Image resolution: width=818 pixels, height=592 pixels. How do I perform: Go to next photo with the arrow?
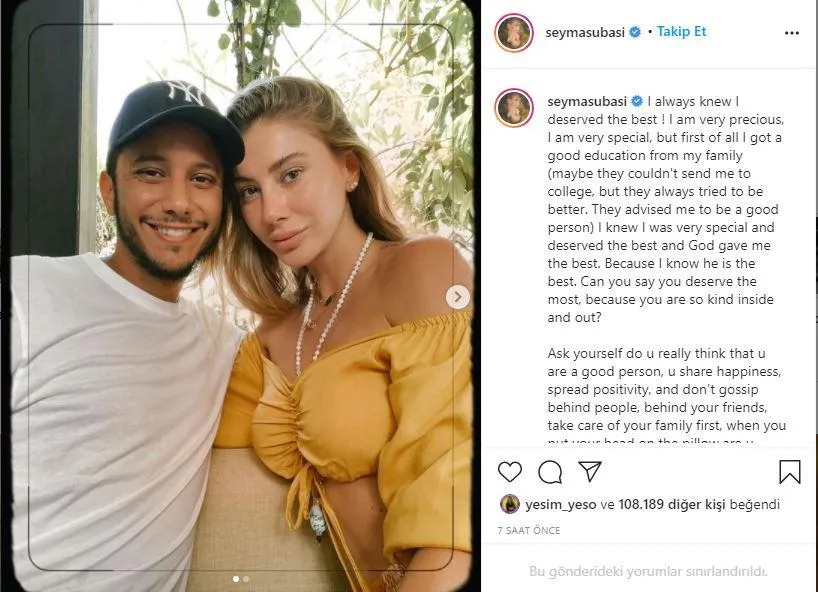coord(458,297)
